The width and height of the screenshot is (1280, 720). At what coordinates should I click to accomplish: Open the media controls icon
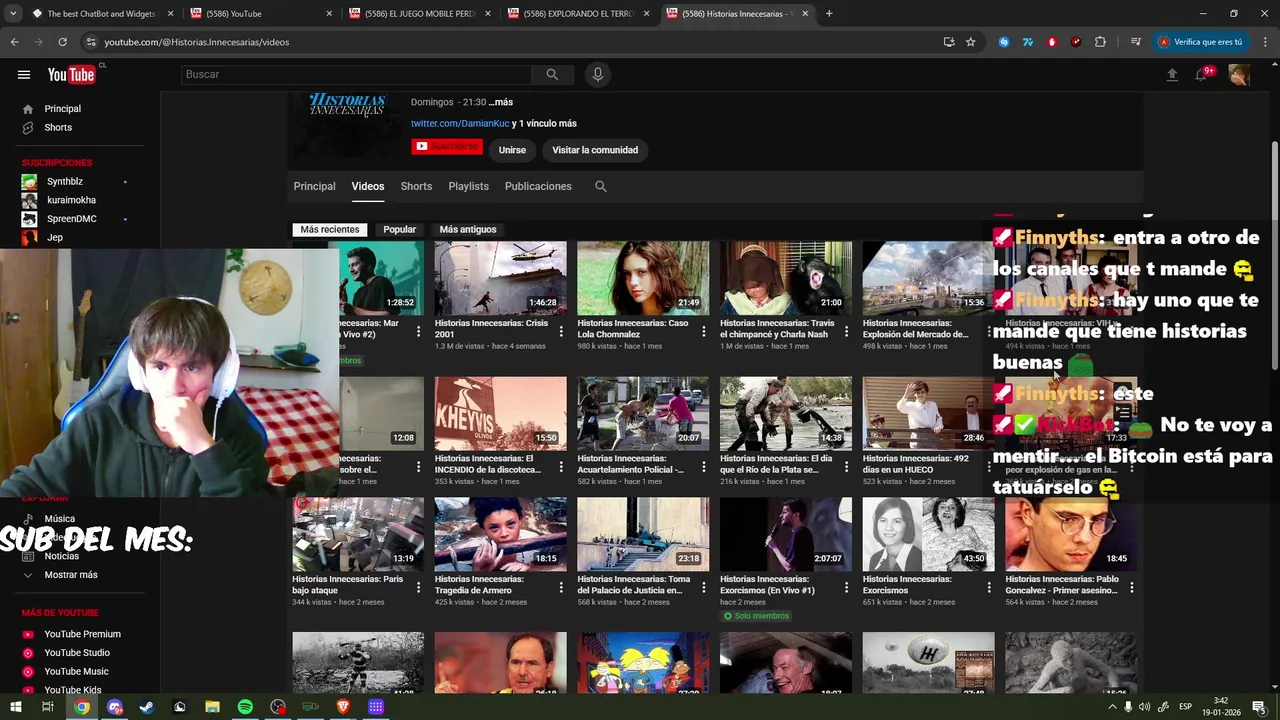(x=1135, y=42)
